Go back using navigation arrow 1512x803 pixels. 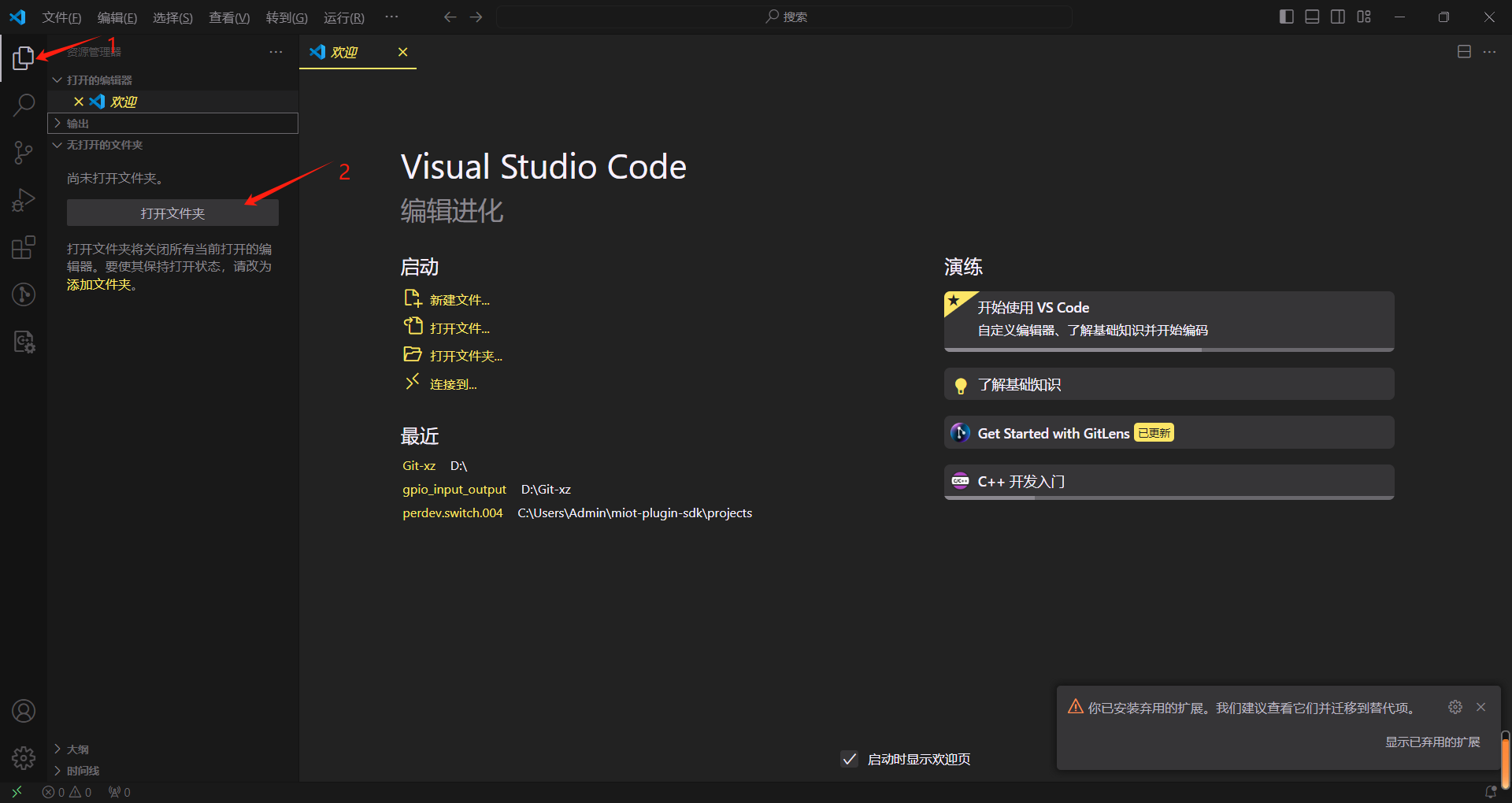[x=450, y=17]
